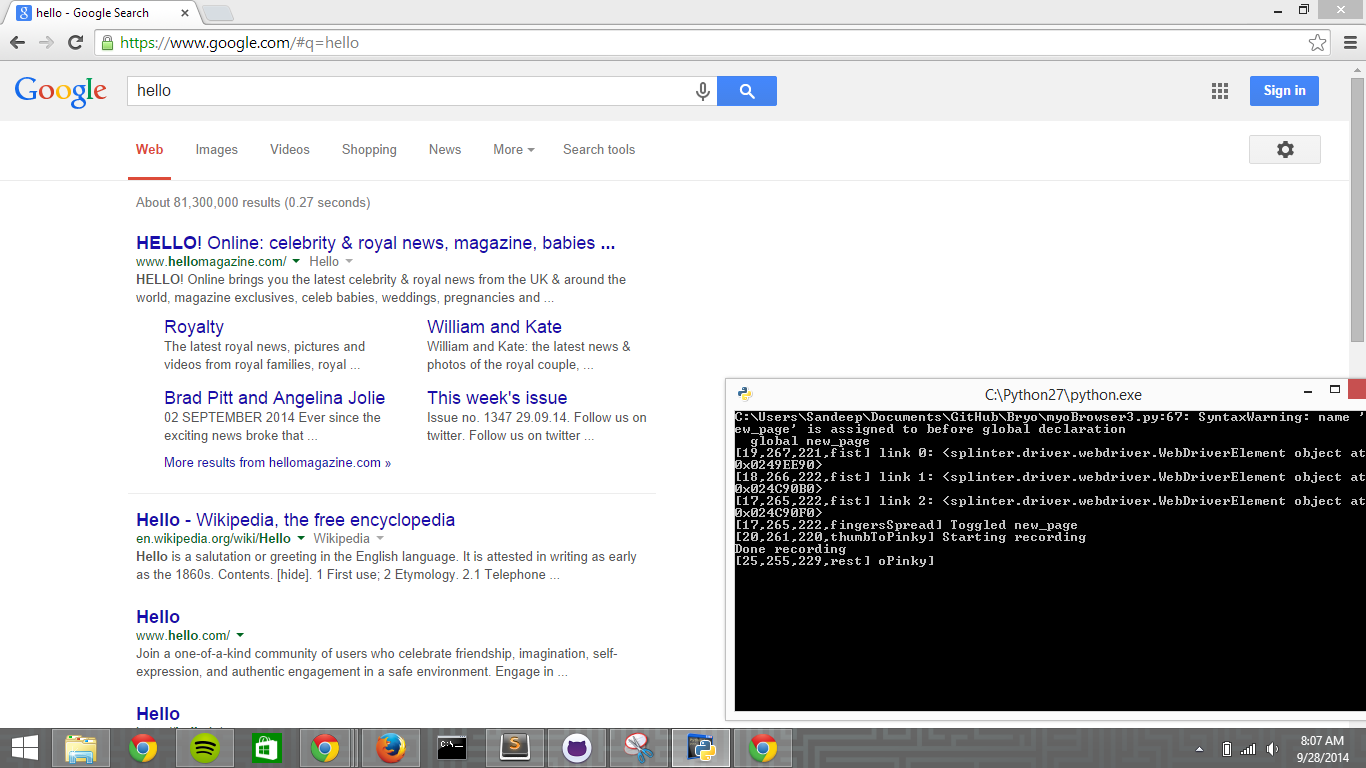Image resolution: width=1366 pixels, height=768 pixels.
Task: Open the Brad Pitt and Angelina Jolie sitelink
Action: pos(274,398)
